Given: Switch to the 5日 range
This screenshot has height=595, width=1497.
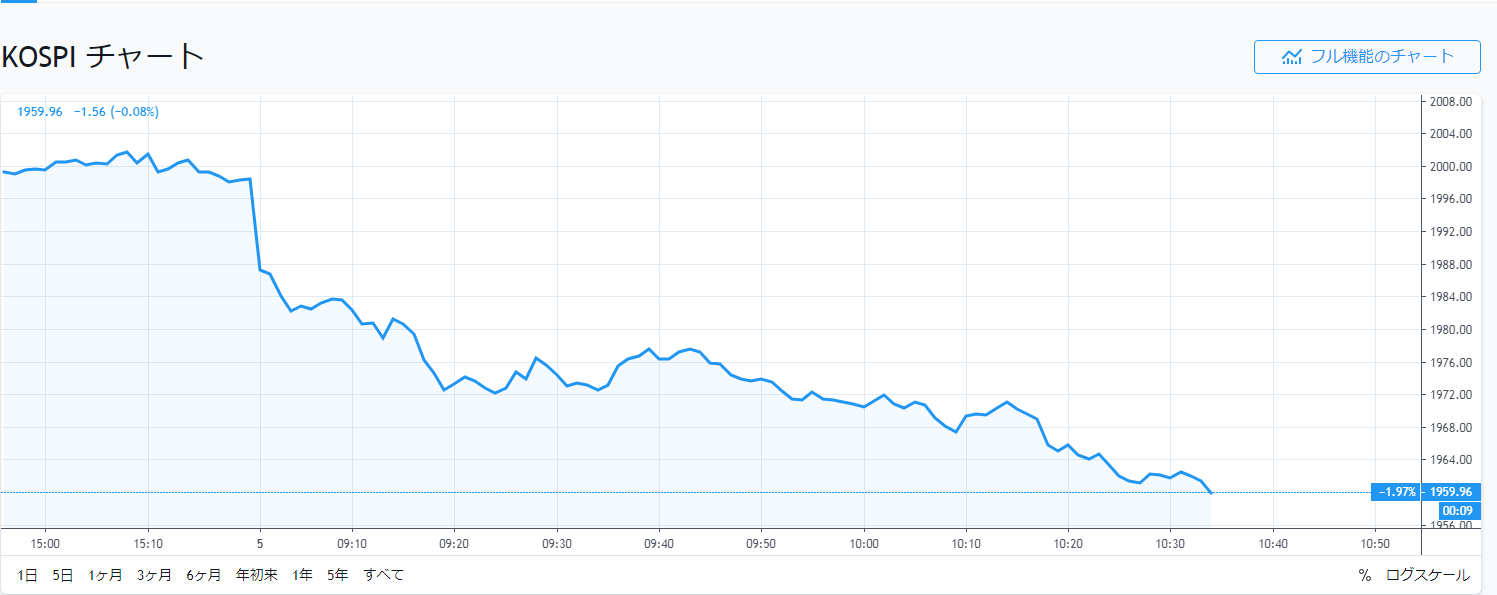Looking at the screenshot, I should 62,575.
